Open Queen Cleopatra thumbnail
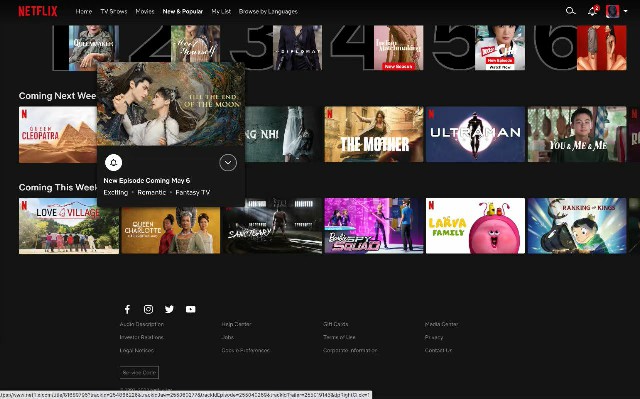 [58, 135]
